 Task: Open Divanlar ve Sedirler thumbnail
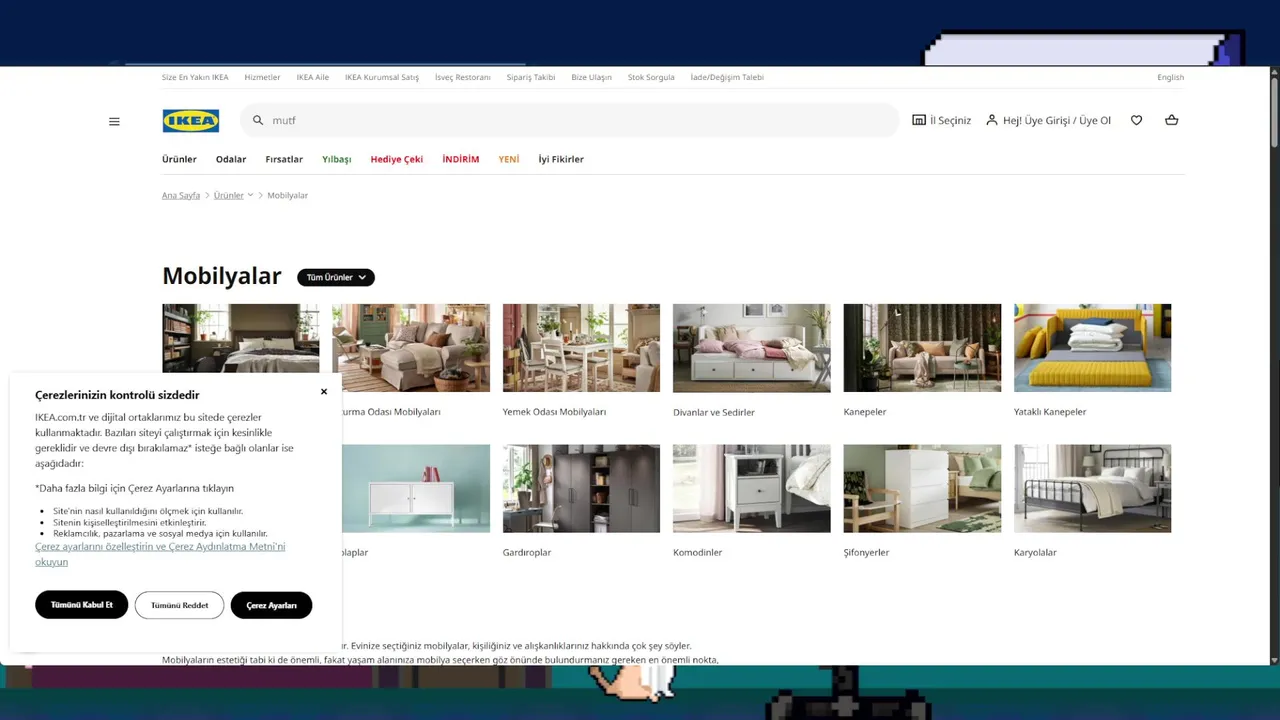pyautogui.click(x=752, y=348)
